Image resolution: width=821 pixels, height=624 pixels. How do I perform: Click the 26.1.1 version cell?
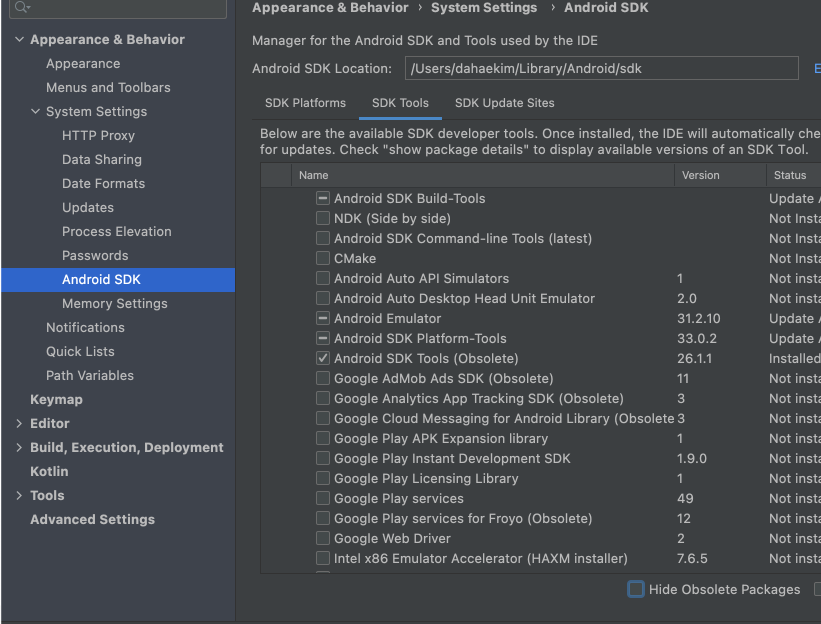(x=694, y=359)
